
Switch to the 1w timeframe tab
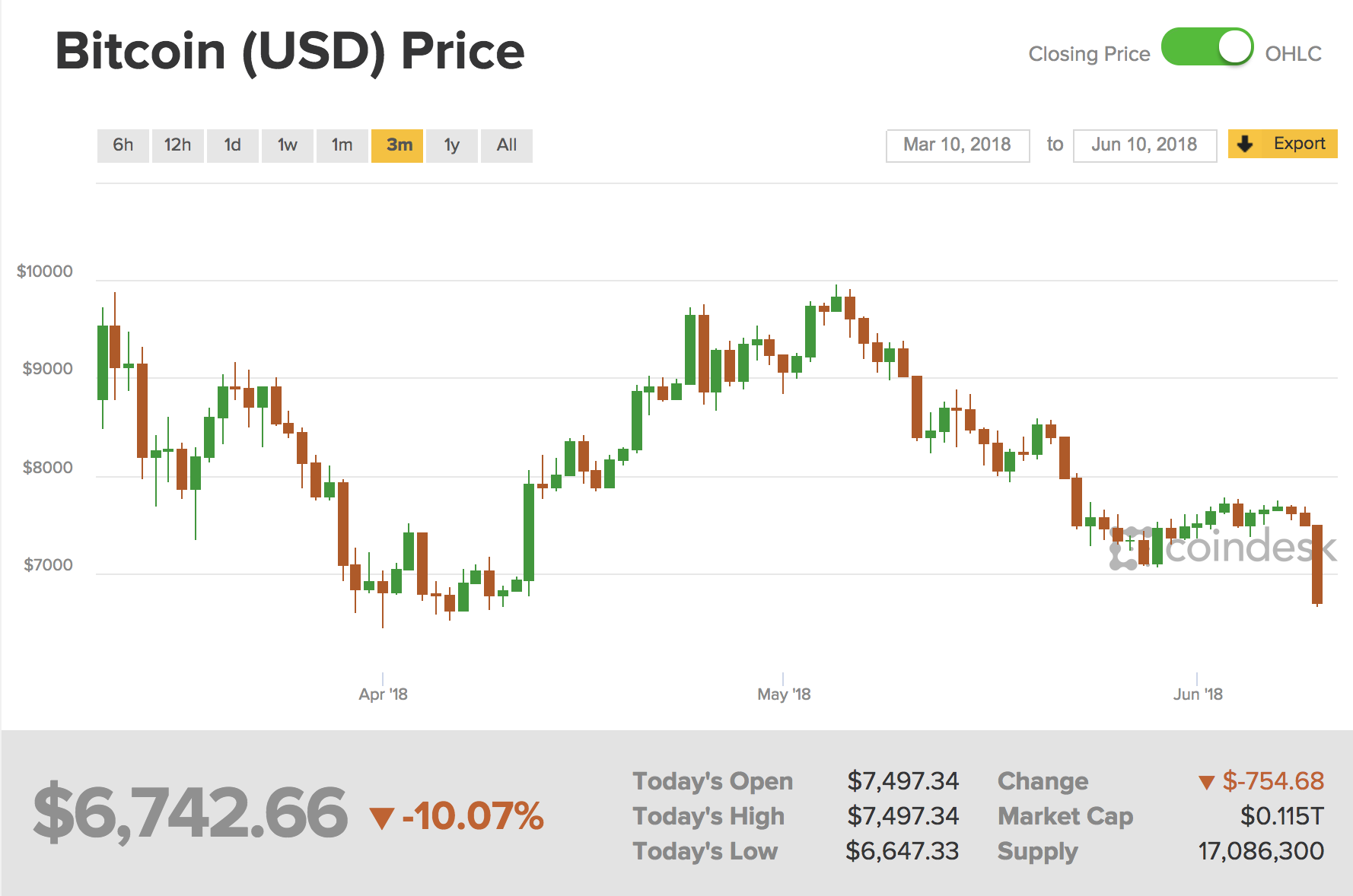pos(287,145)
